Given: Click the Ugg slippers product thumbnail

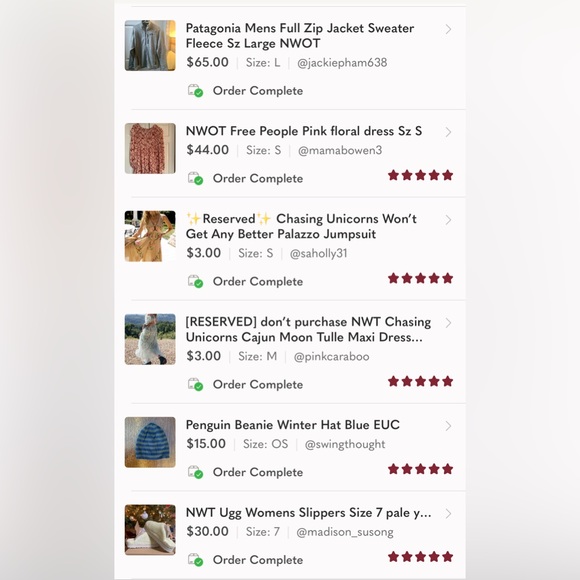Looking at the screenshot, I should pos(150,530).
